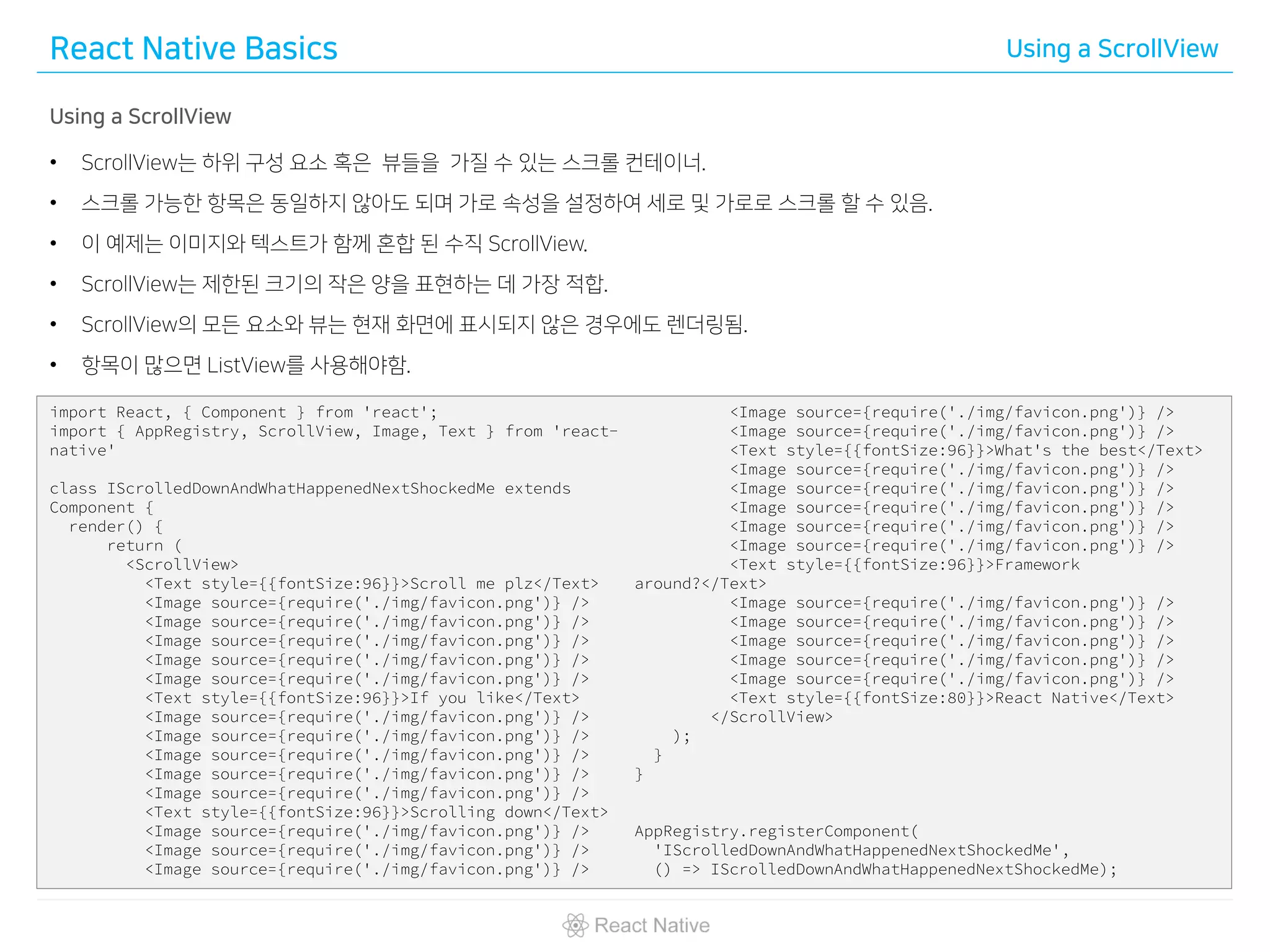The height and width of the screenshot is (952, 1270).
Task: Click the Text line 'If you like'
Action: point(362,698)
